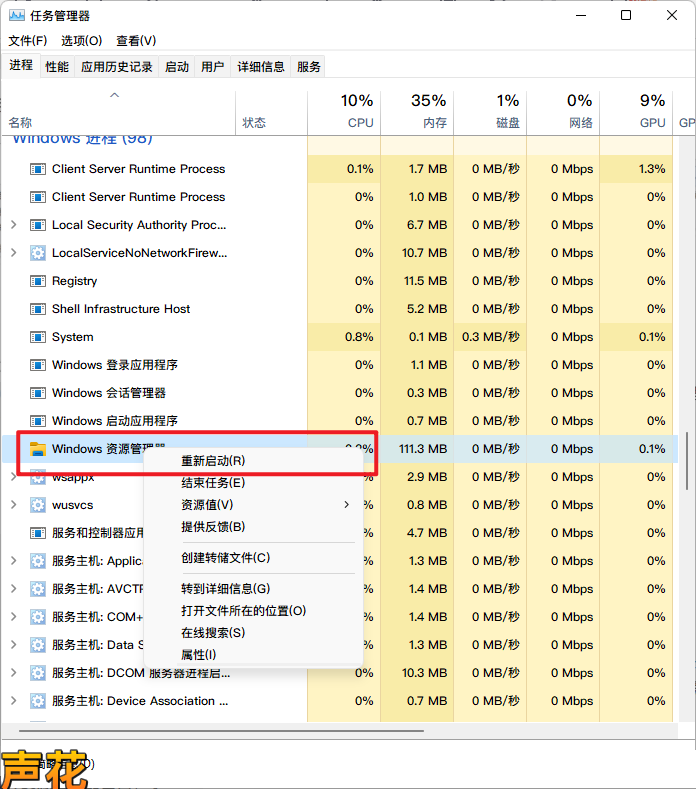
Task: Sort by the 网络 column header
Action: pyautogui.click(x=563, y=113)
